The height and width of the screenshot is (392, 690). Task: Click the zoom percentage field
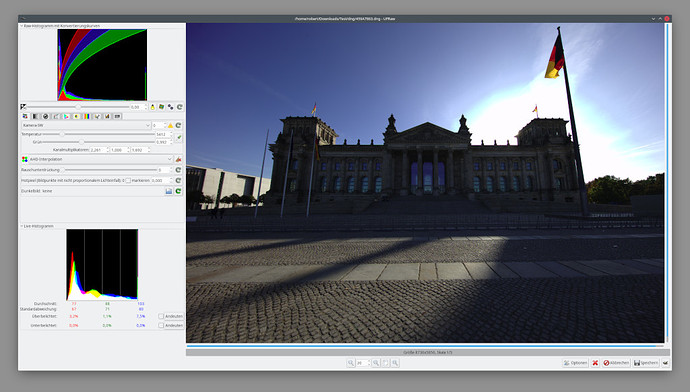tap(363, 363)
